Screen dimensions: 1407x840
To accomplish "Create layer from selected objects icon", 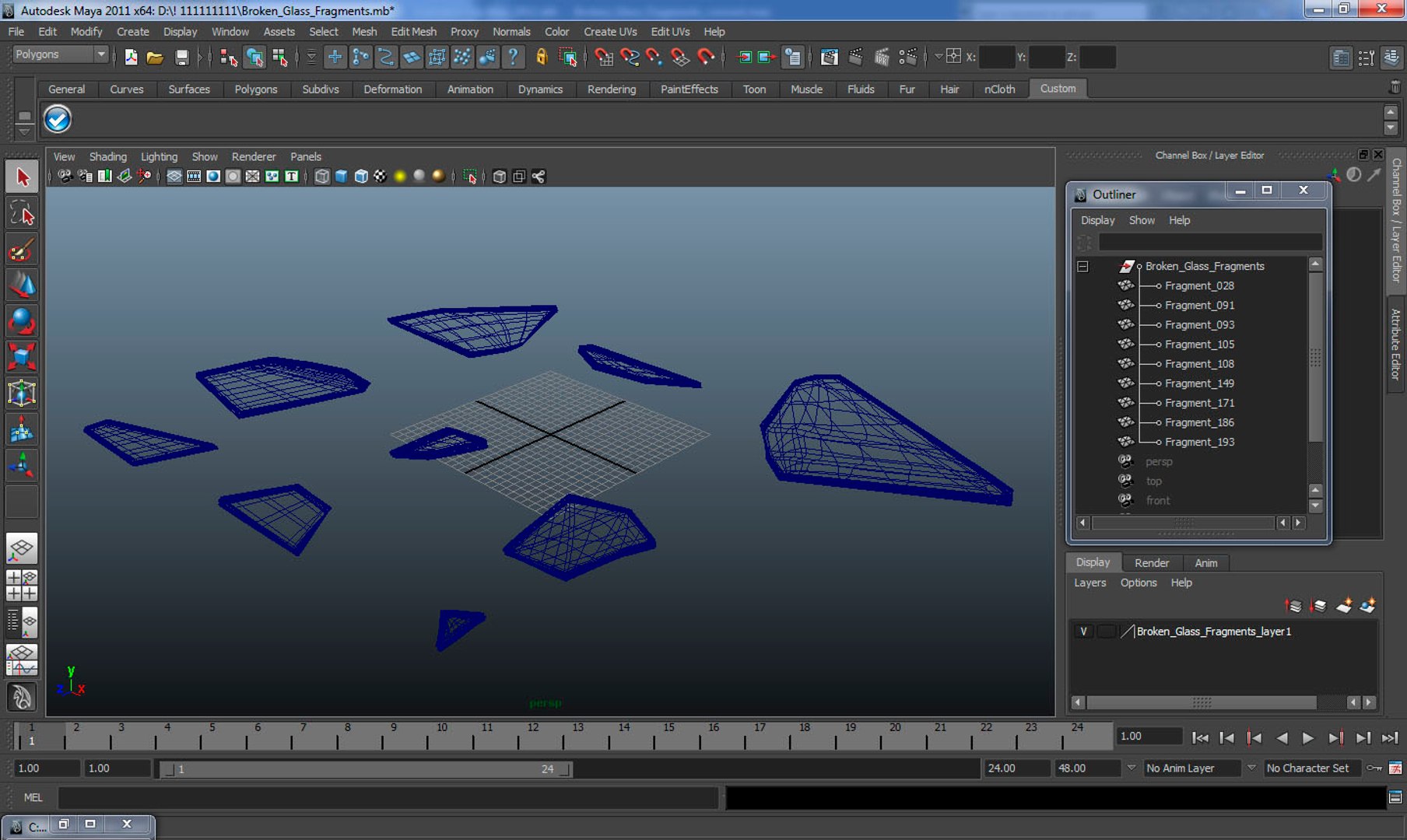I will click(x=1368, y=605).
